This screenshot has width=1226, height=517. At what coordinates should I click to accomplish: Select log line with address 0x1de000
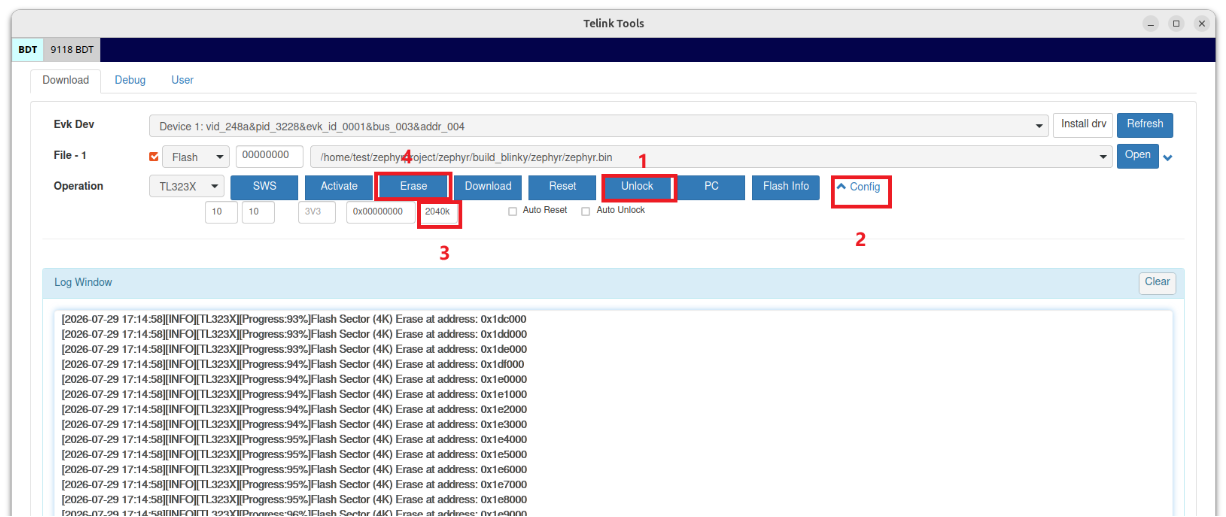coord(294,349)
